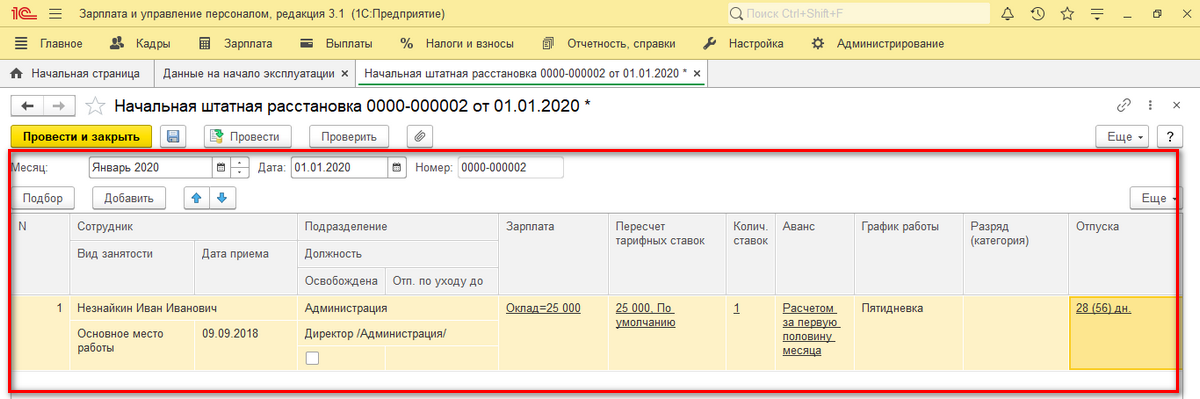This screenshot has height=399, width=1200.
Task: Open the Настройка menu section
Action: (744, 44)
